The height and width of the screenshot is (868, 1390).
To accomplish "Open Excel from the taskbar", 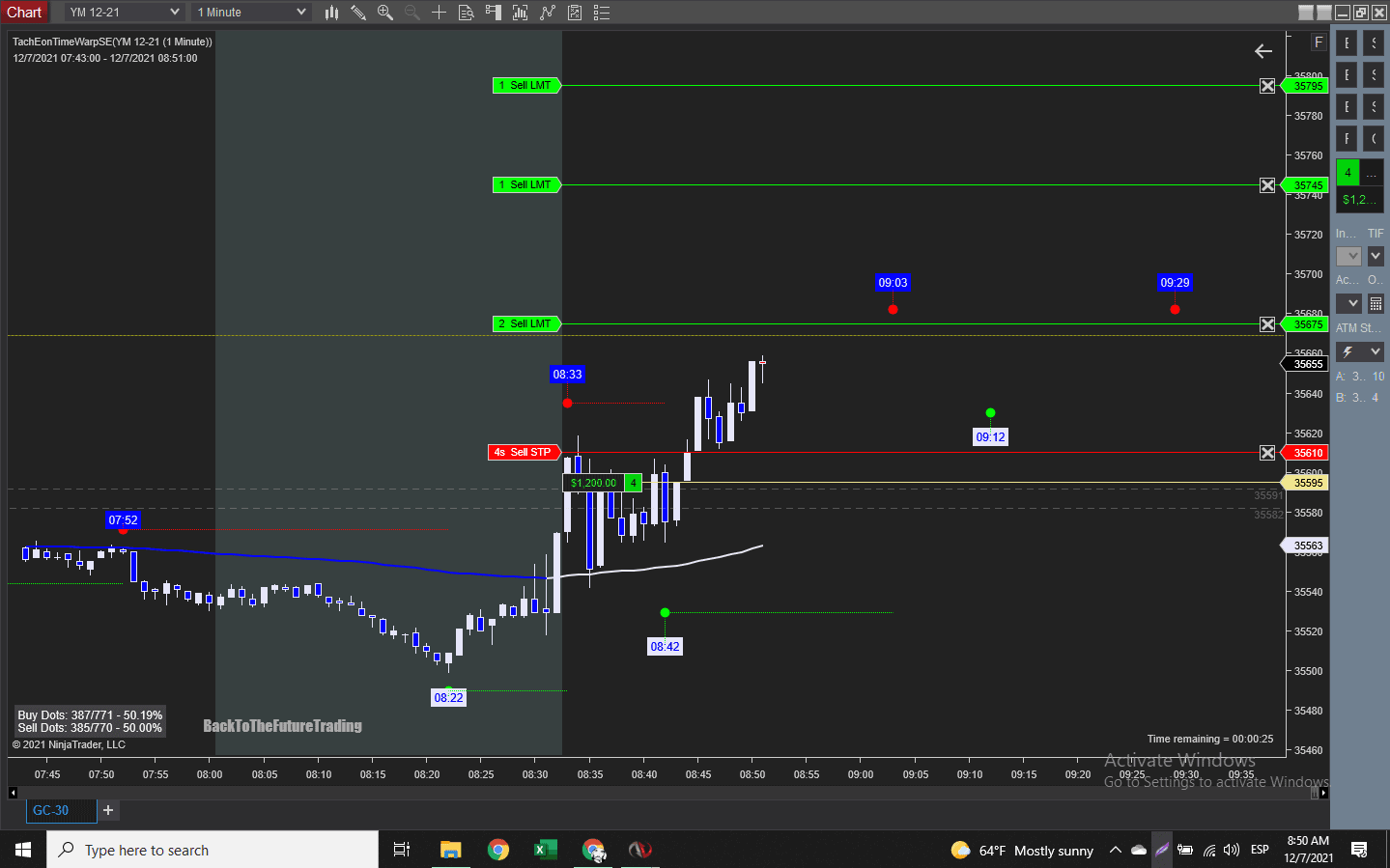I will tap(545, 850).
